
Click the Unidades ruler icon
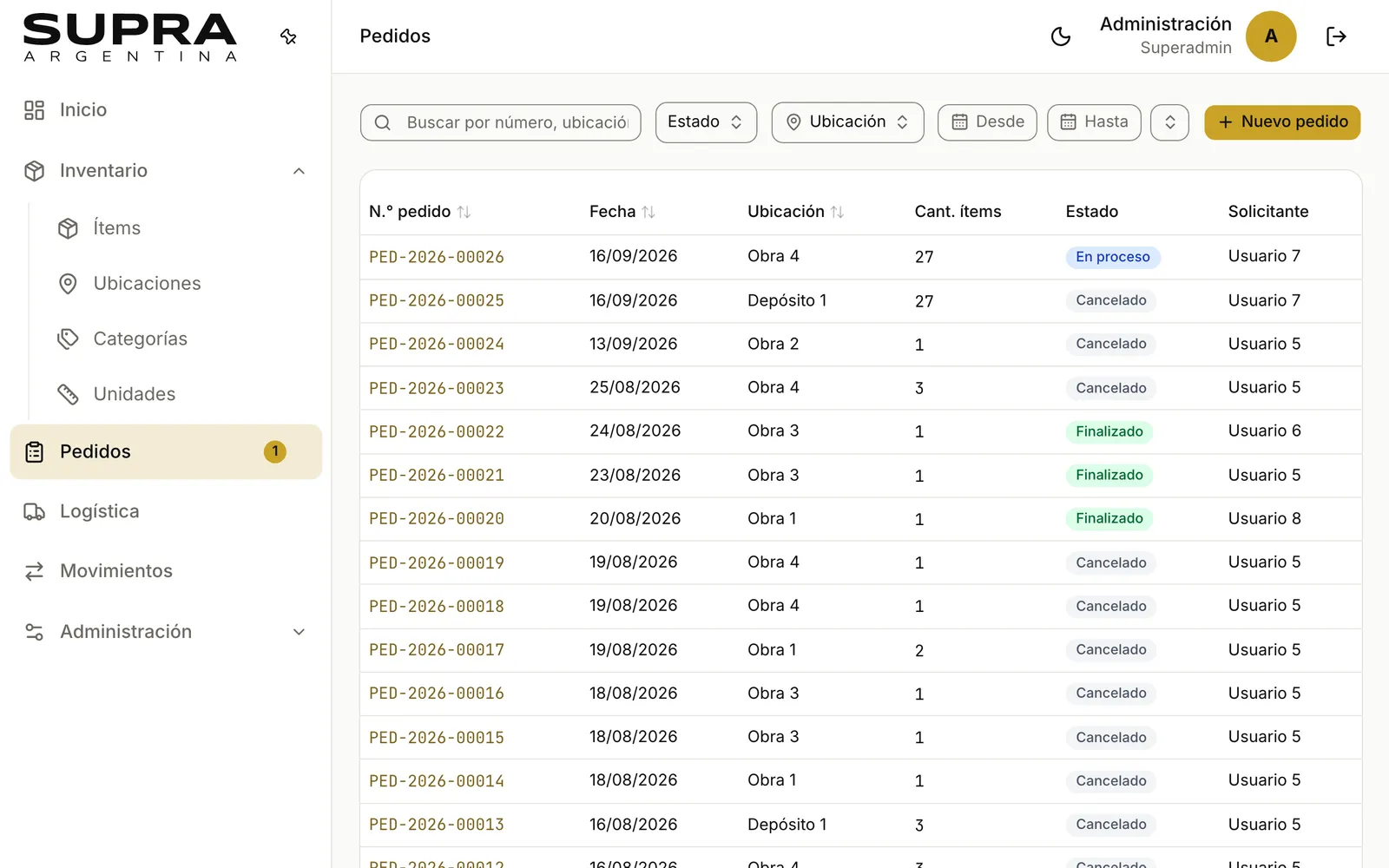(68, 394)
